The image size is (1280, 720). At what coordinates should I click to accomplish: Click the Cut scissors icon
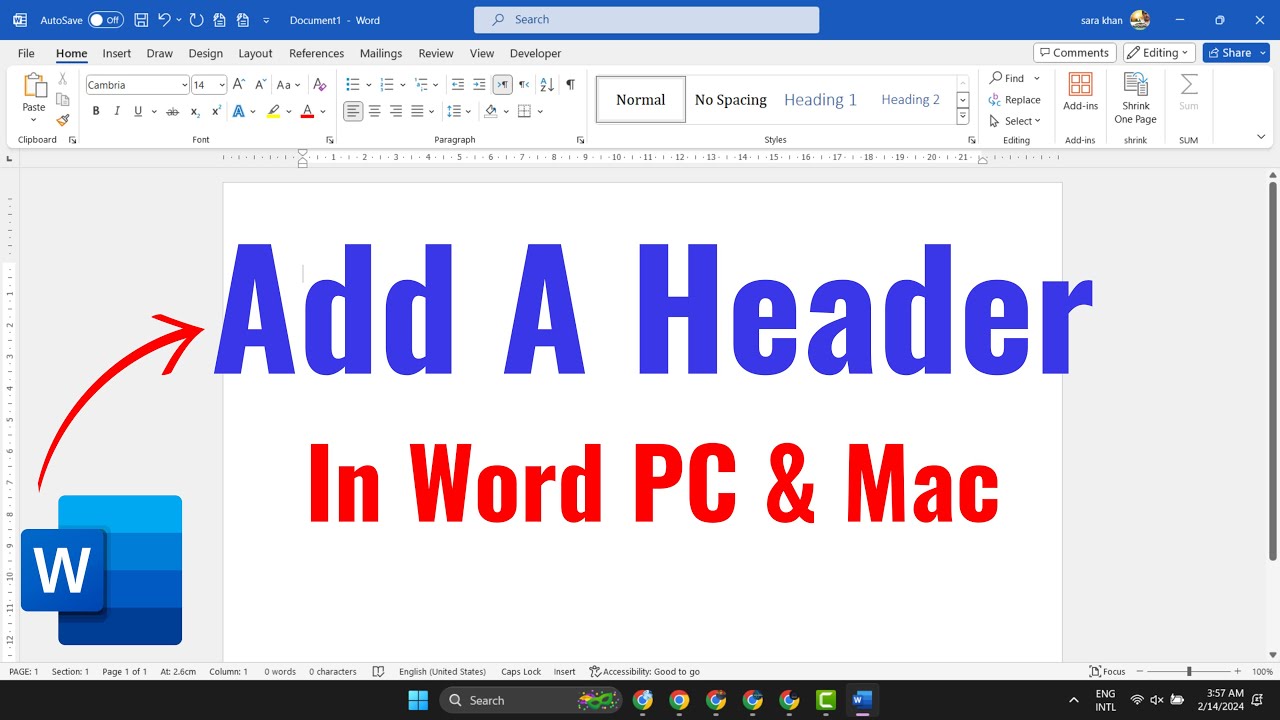pos(62,79)
